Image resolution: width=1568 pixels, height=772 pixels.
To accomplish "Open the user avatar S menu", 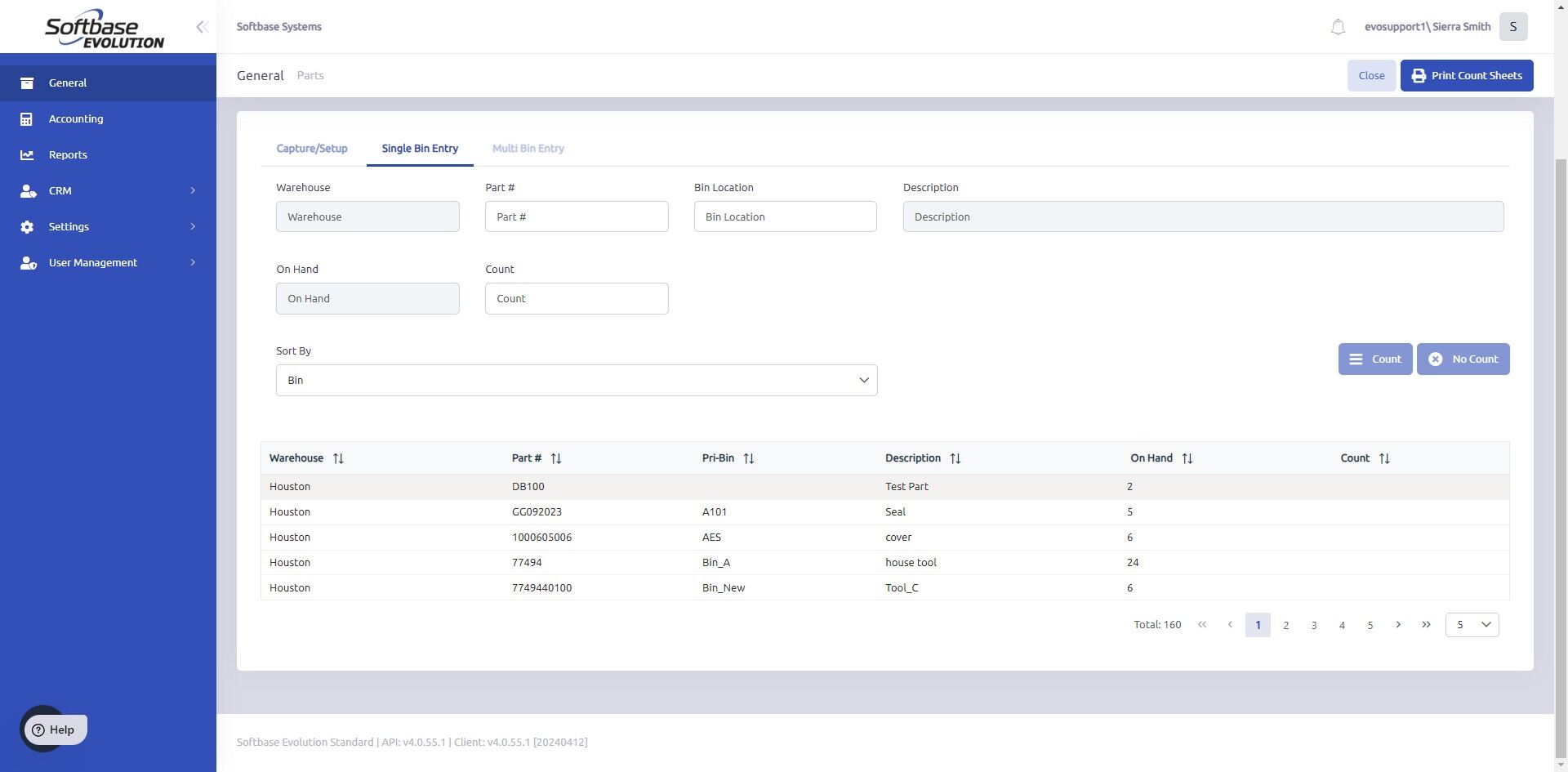I will [x=1513, y=27].
